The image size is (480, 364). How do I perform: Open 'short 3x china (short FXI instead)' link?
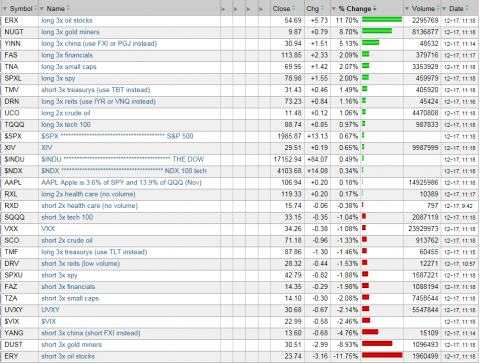tap(91, 333)
